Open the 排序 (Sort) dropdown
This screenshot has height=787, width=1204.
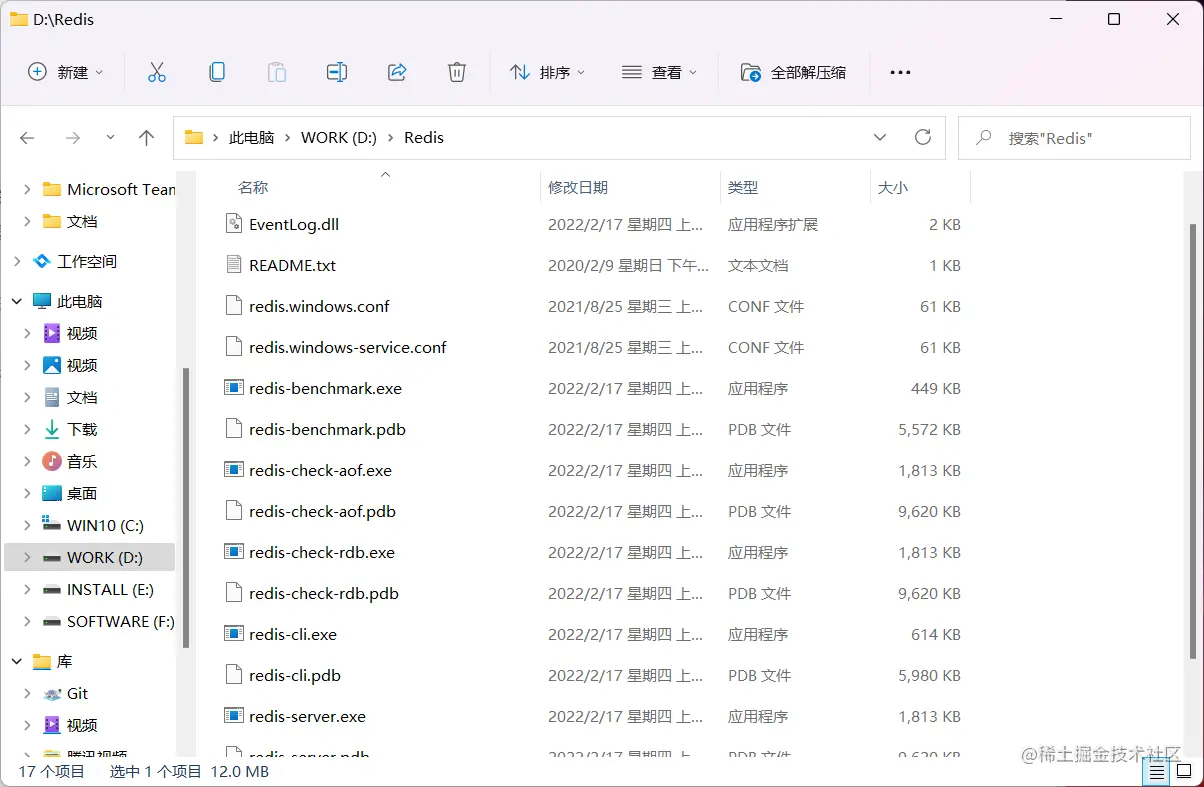[x=548, y=72]
